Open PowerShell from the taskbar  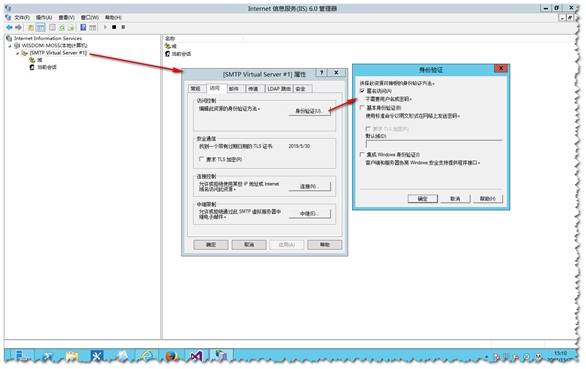[47, 356]
